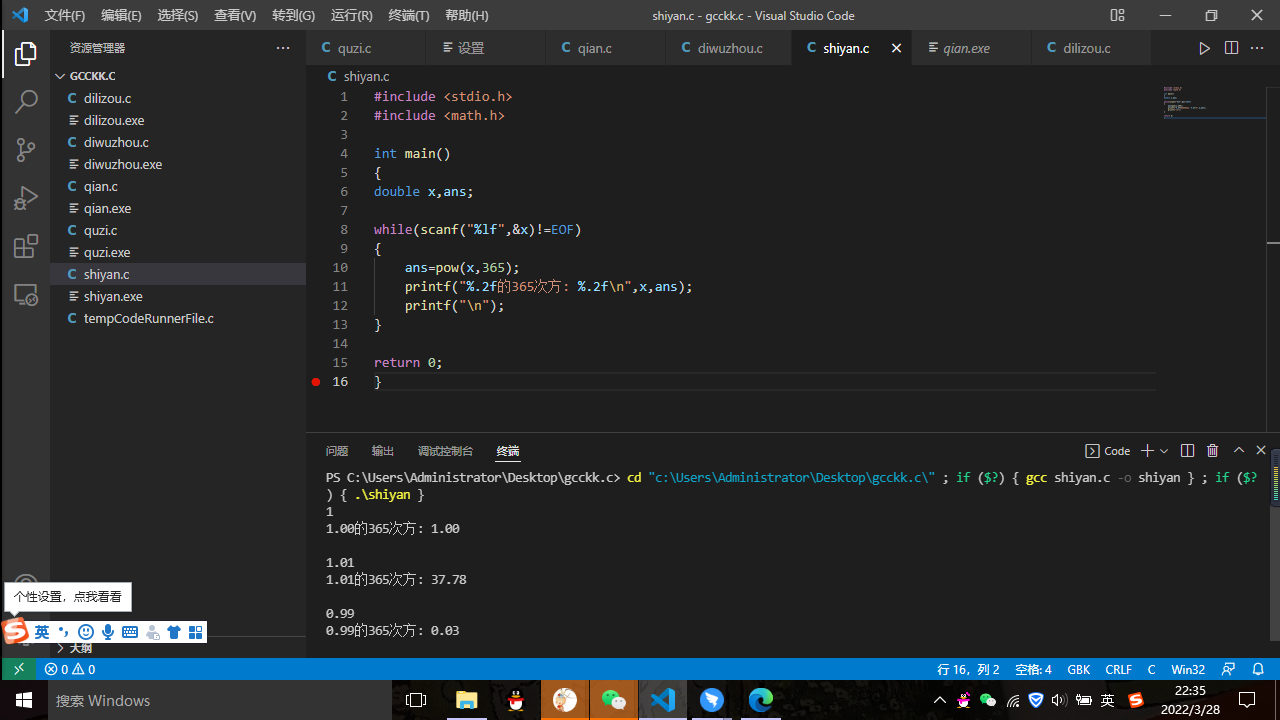Click the GBK encoding status item
This screenshot has width=1280, height=720.
click(x=1078, y=669)
